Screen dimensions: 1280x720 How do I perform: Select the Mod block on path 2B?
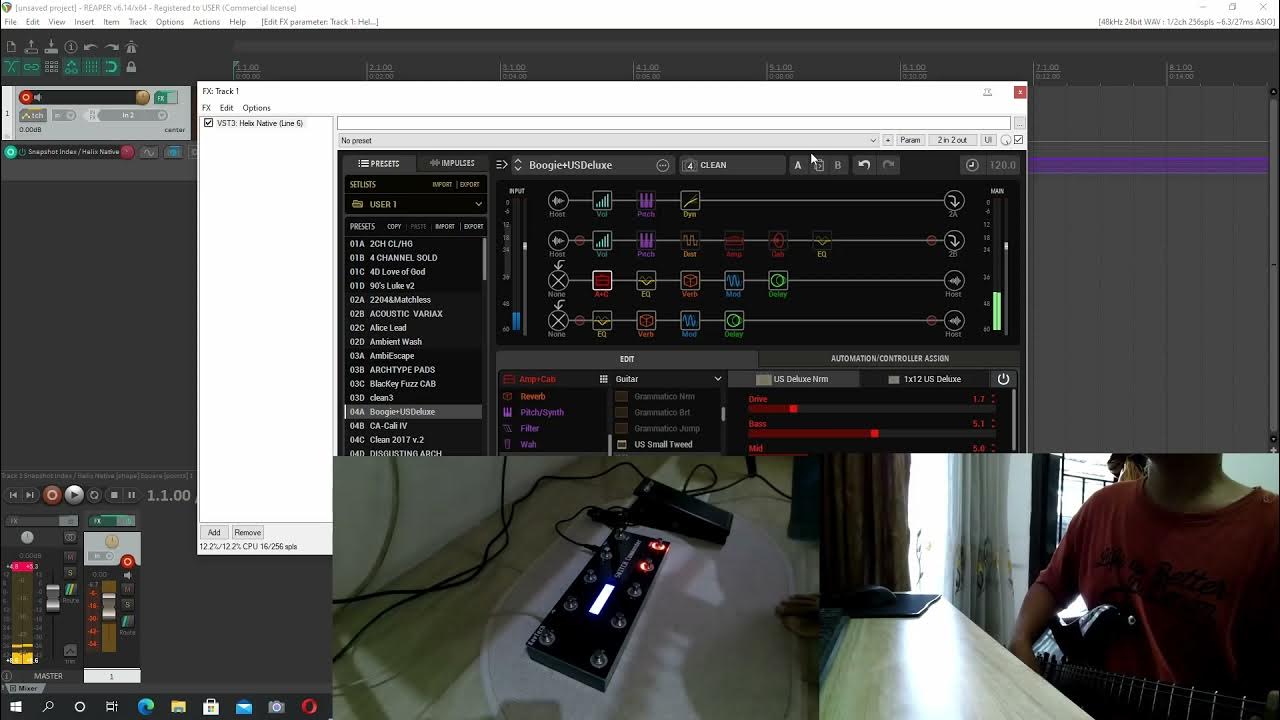pyautogui.click(x=690, y=321)
